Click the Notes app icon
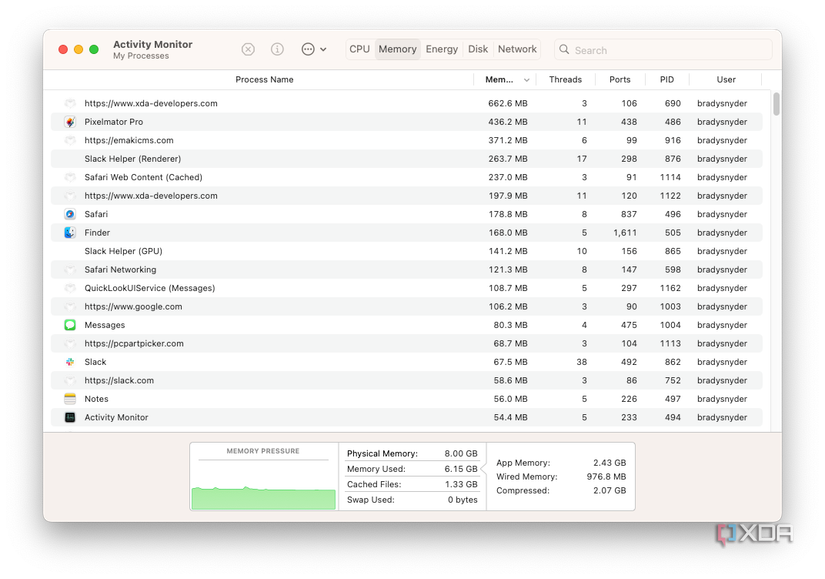 point(70,399)
